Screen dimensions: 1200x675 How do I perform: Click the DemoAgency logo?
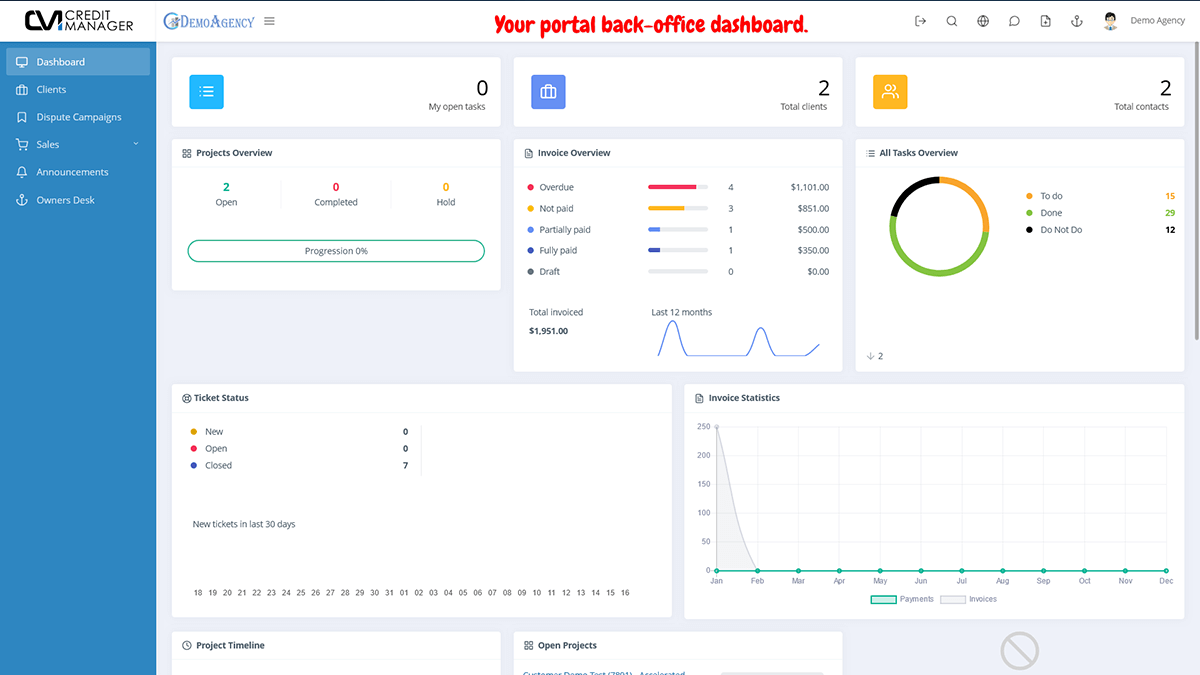click(x=208, y=20)
